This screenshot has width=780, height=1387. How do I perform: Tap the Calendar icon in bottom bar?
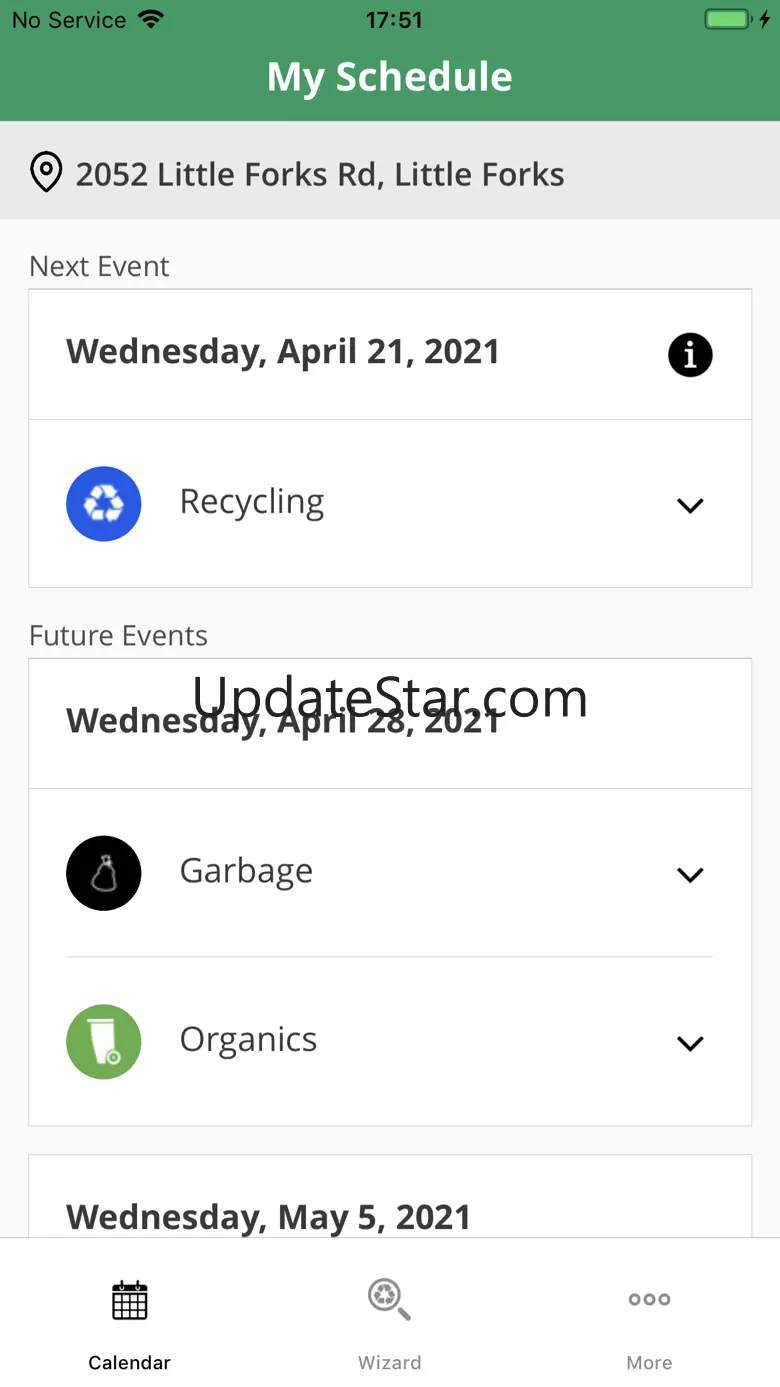(x=129, y=1300)
